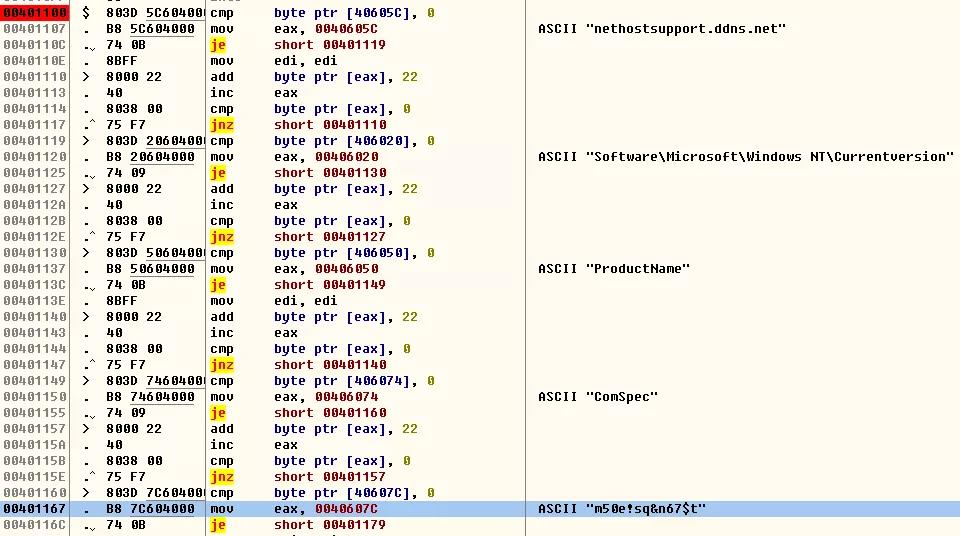Click the Software\Microsoft\Windows NT comment
Screen dimensions: 960x536
(746, 157)
